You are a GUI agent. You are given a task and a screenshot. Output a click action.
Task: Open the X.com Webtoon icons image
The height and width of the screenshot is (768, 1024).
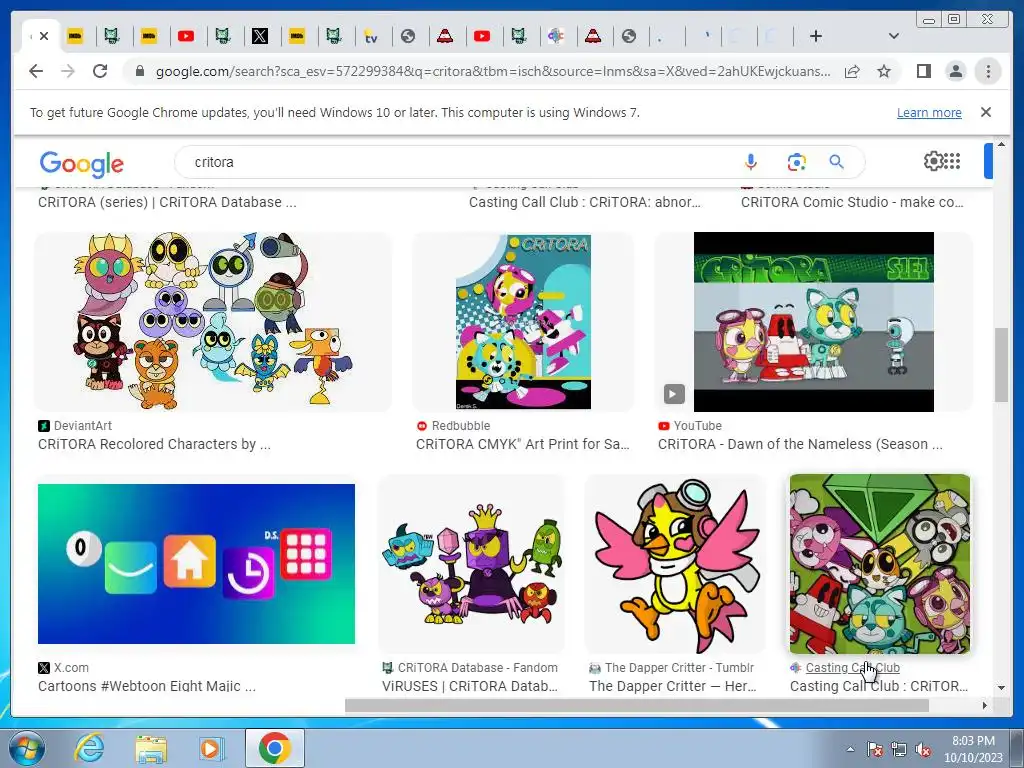[x=197, y=564]
